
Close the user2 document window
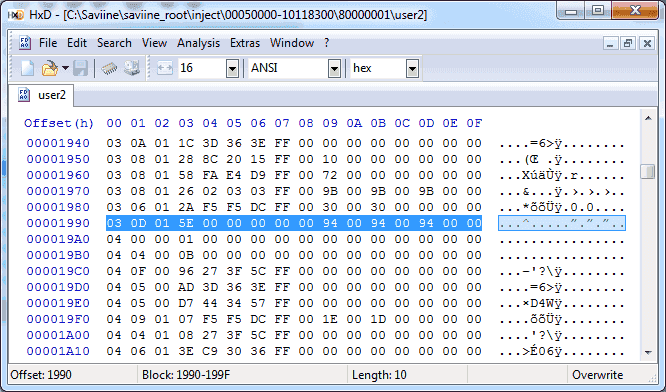pyautogui.click(x=647, y=43)
